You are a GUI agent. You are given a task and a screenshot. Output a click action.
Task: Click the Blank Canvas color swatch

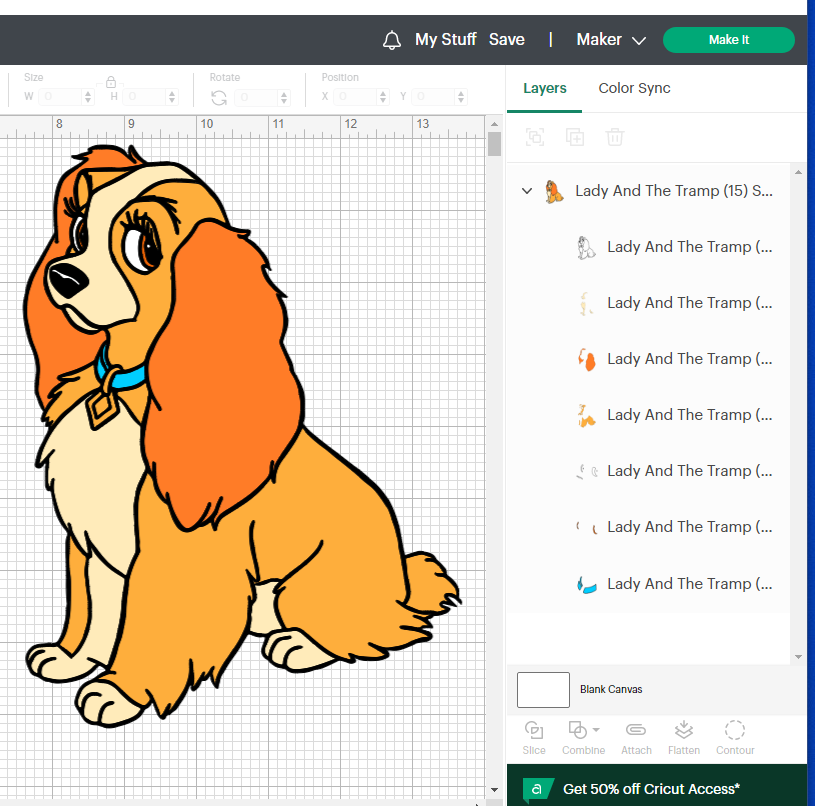[543, 690]
